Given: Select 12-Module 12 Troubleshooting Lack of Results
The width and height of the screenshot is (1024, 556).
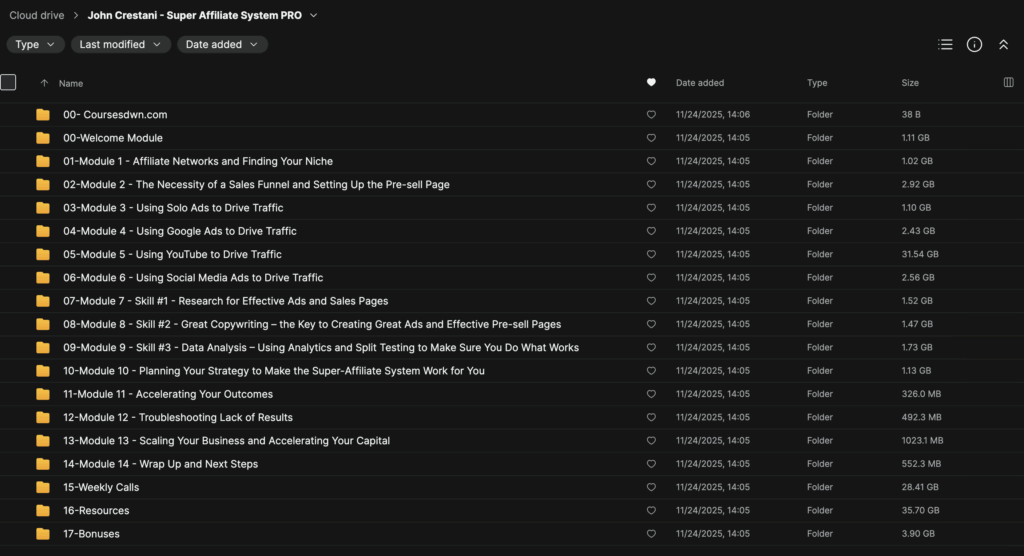Looking at the screenshot, I should click(177, 417).
